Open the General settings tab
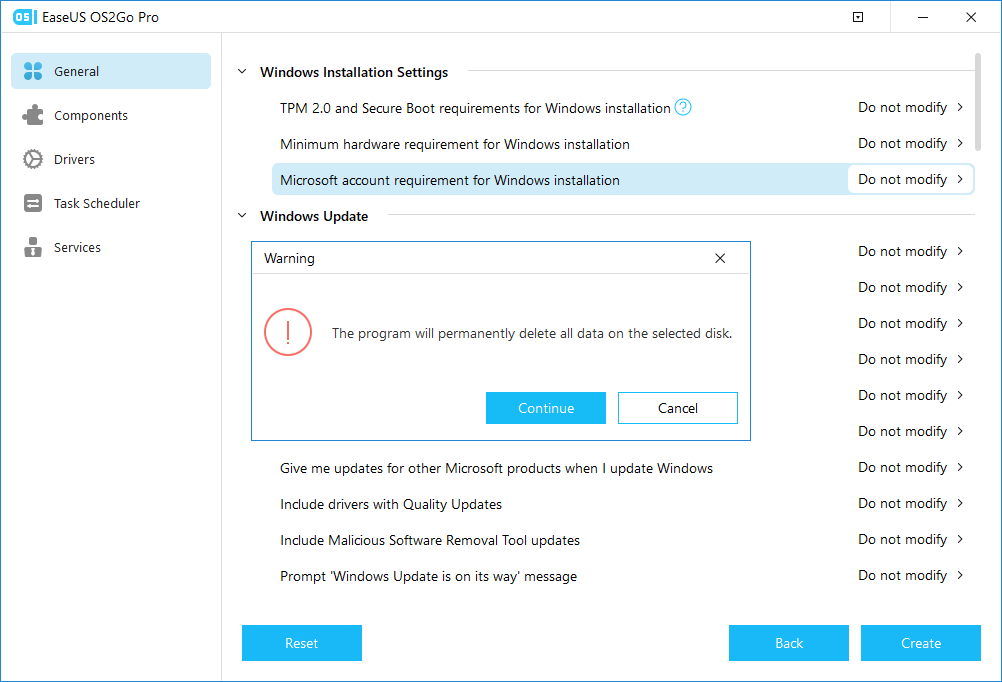The height and width of the screenshot is (682, 1002). pyautogui.click(x=111, y=71)
